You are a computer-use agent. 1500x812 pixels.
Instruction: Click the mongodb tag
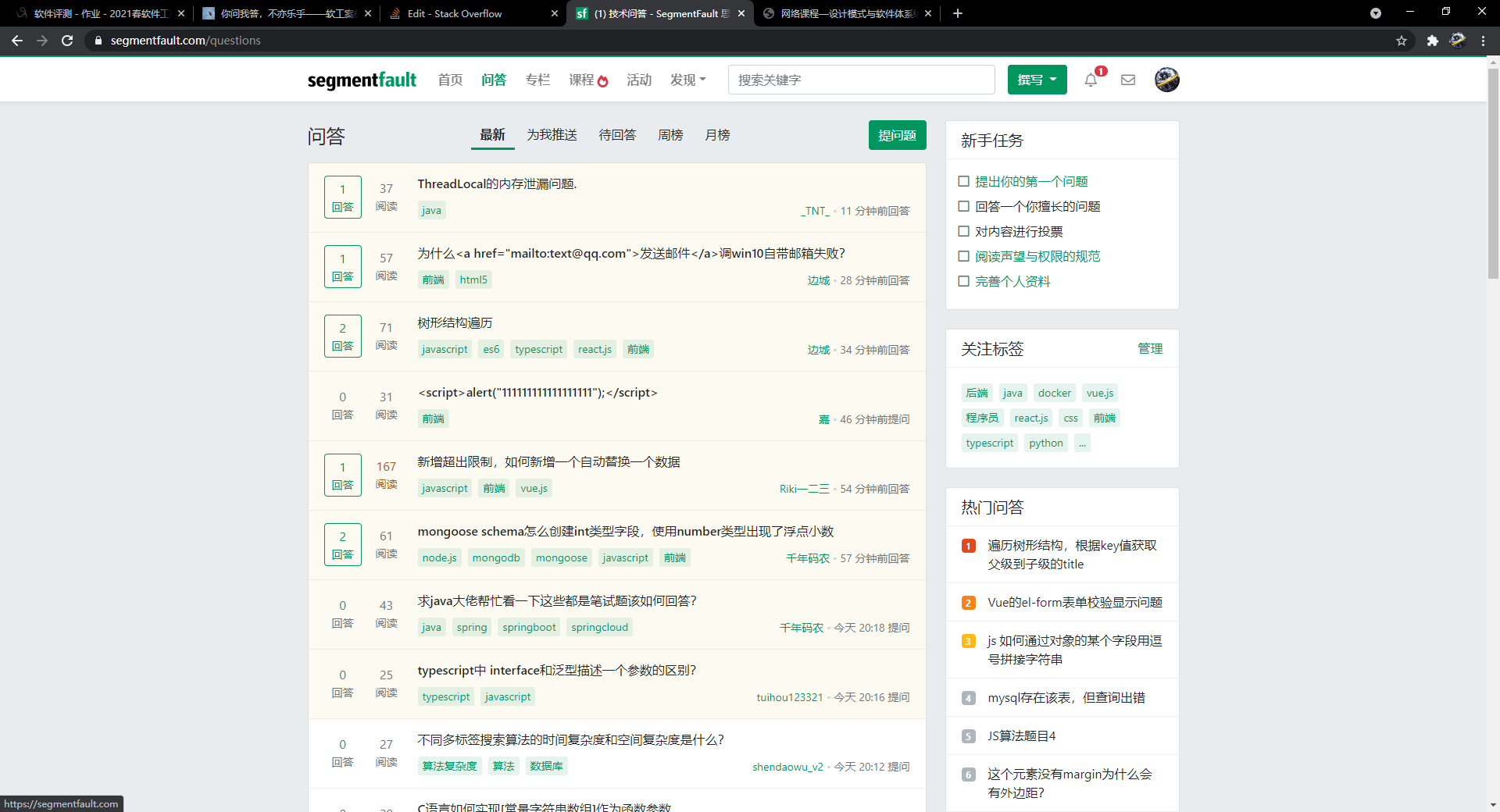496,557
